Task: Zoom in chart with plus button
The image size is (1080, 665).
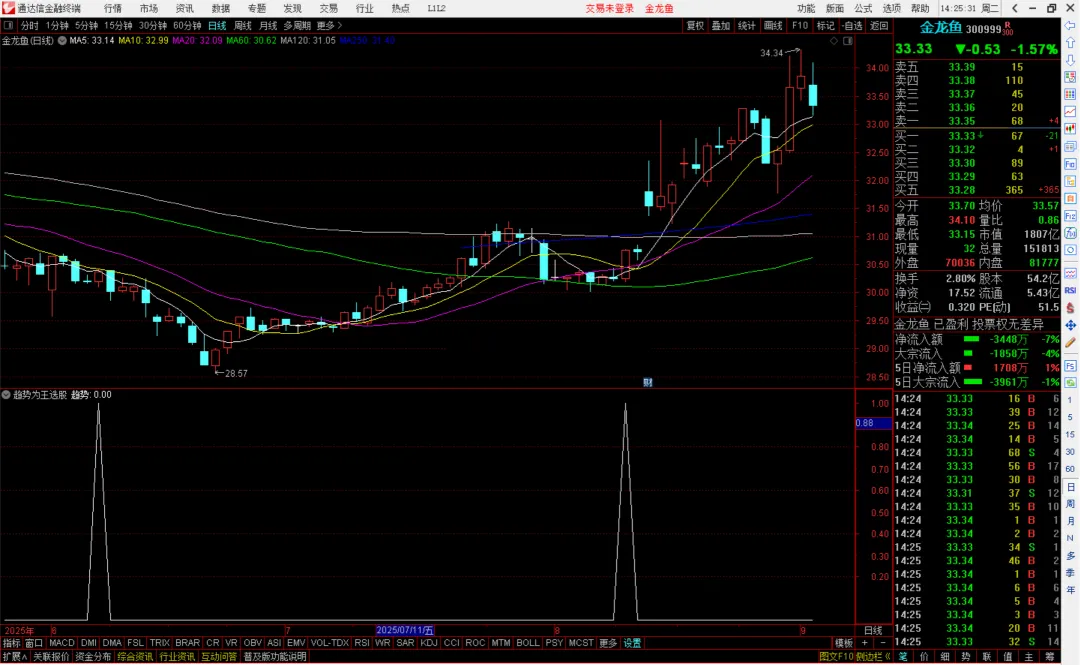Action: pyautogui.click(x=864, y=643)
